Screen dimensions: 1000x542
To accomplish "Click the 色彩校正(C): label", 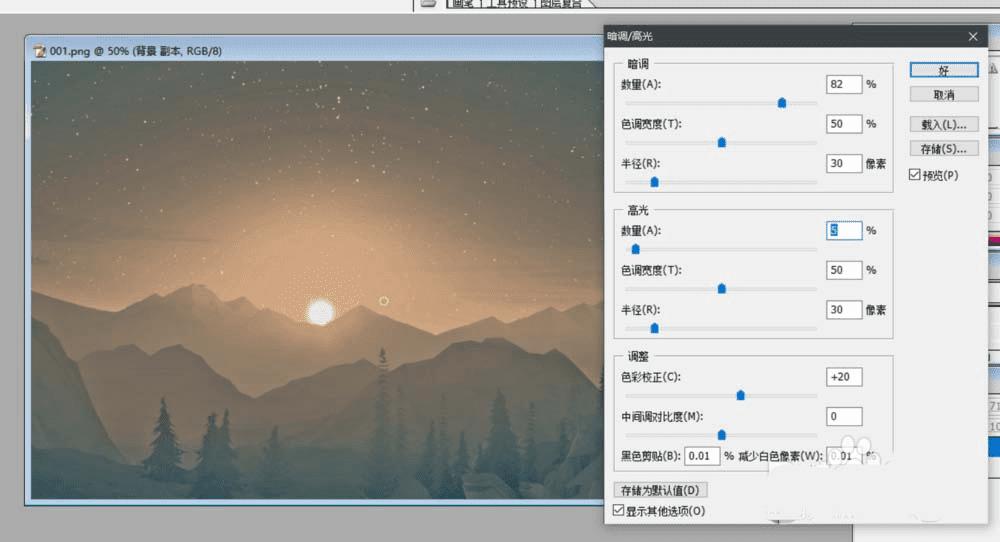I will click(x=651, y=377).
